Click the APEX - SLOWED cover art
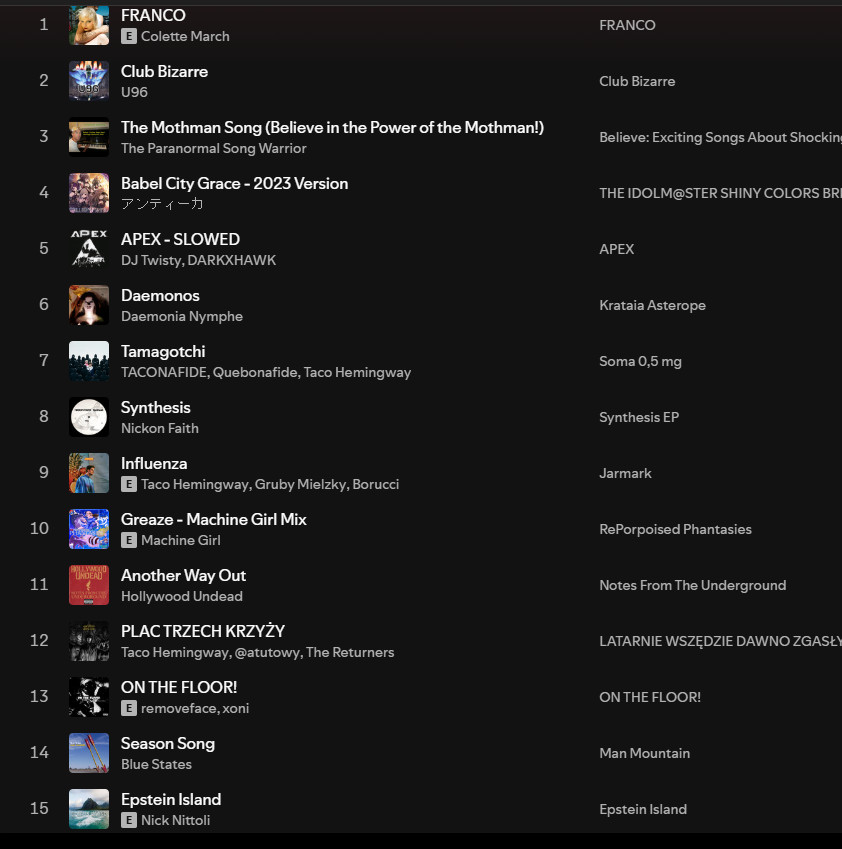Viewport: 842px width, 849px height. point(89,249)
